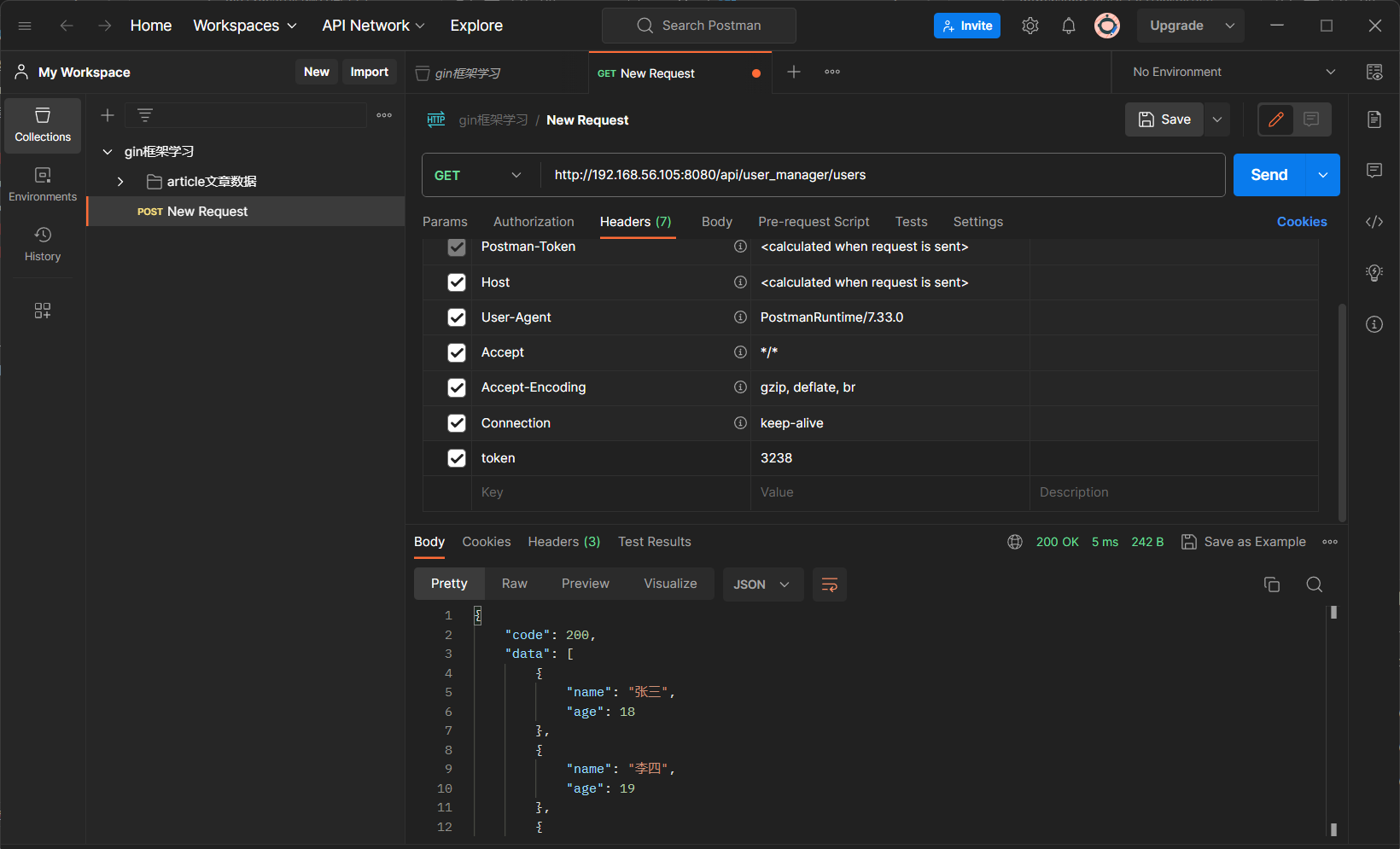Open the Workspaces dropdown
The width and height of the screenshot is (1400, 849).
pos(245,26)
